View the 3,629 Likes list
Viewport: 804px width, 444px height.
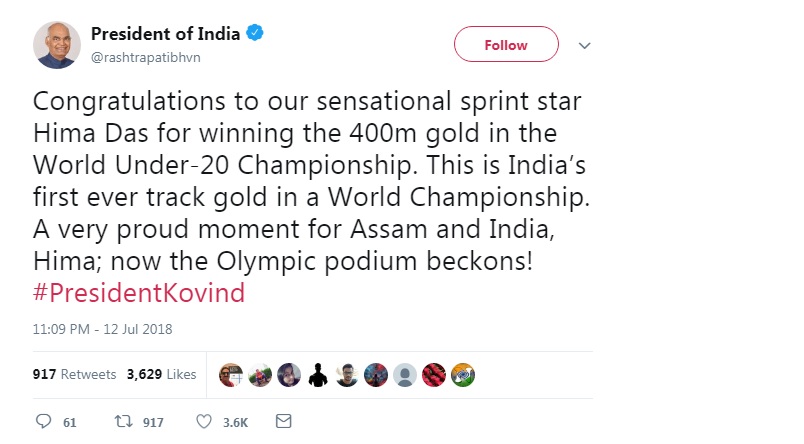coord(161,375)
